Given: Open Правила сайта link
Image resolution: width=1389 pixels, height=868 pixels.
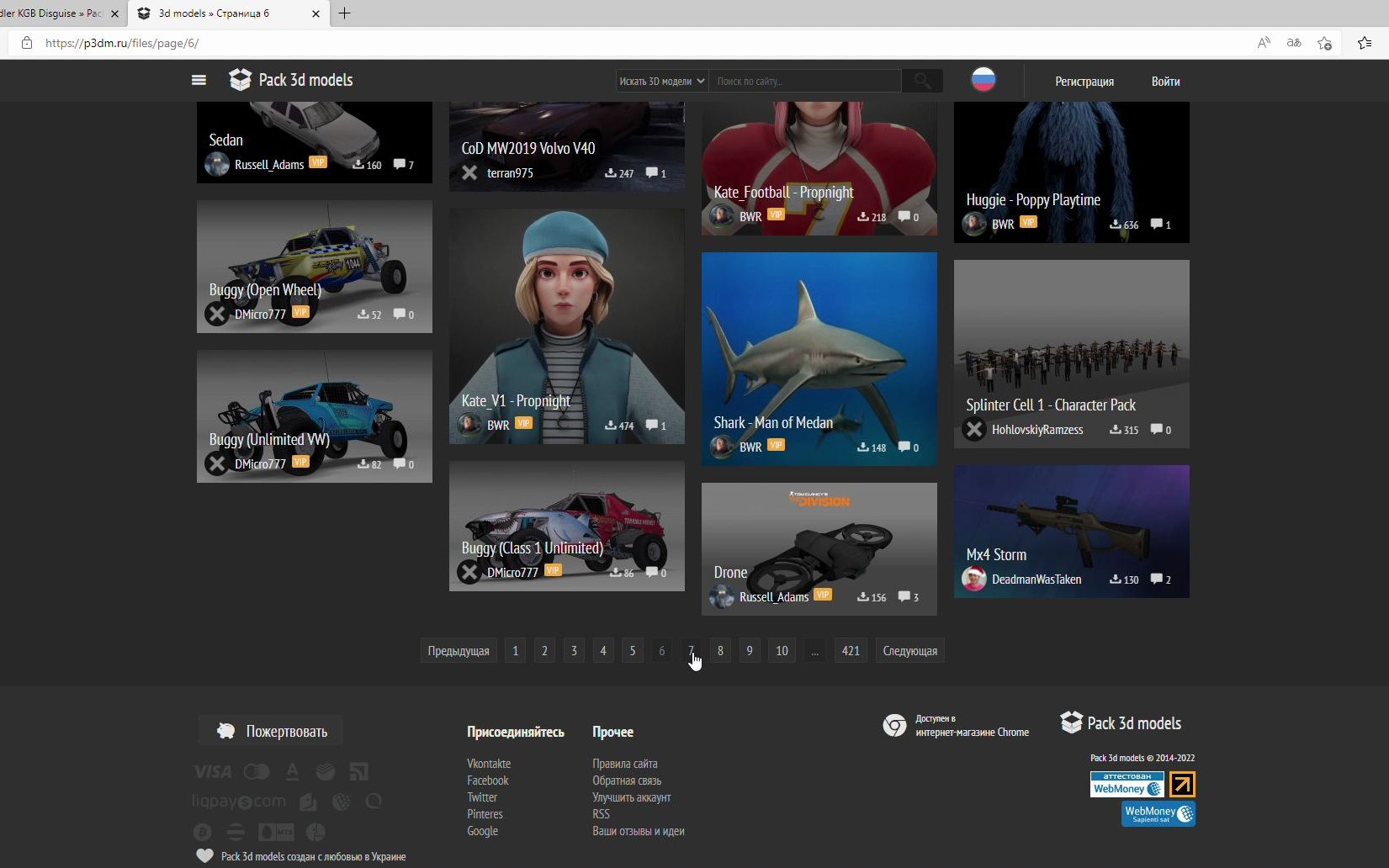Looking at the screenshot, I should click(x=625, y=764).
